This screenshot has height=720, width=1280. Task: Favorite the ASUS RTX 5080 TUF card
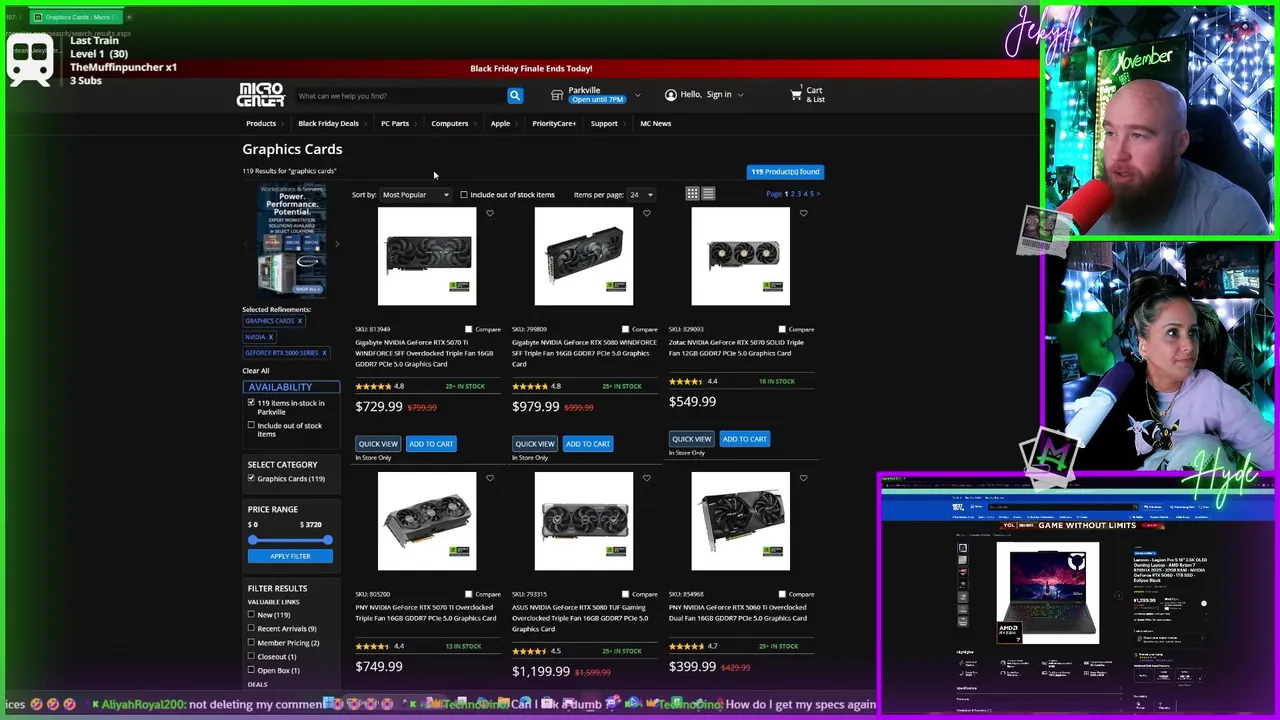click(647, 478)
